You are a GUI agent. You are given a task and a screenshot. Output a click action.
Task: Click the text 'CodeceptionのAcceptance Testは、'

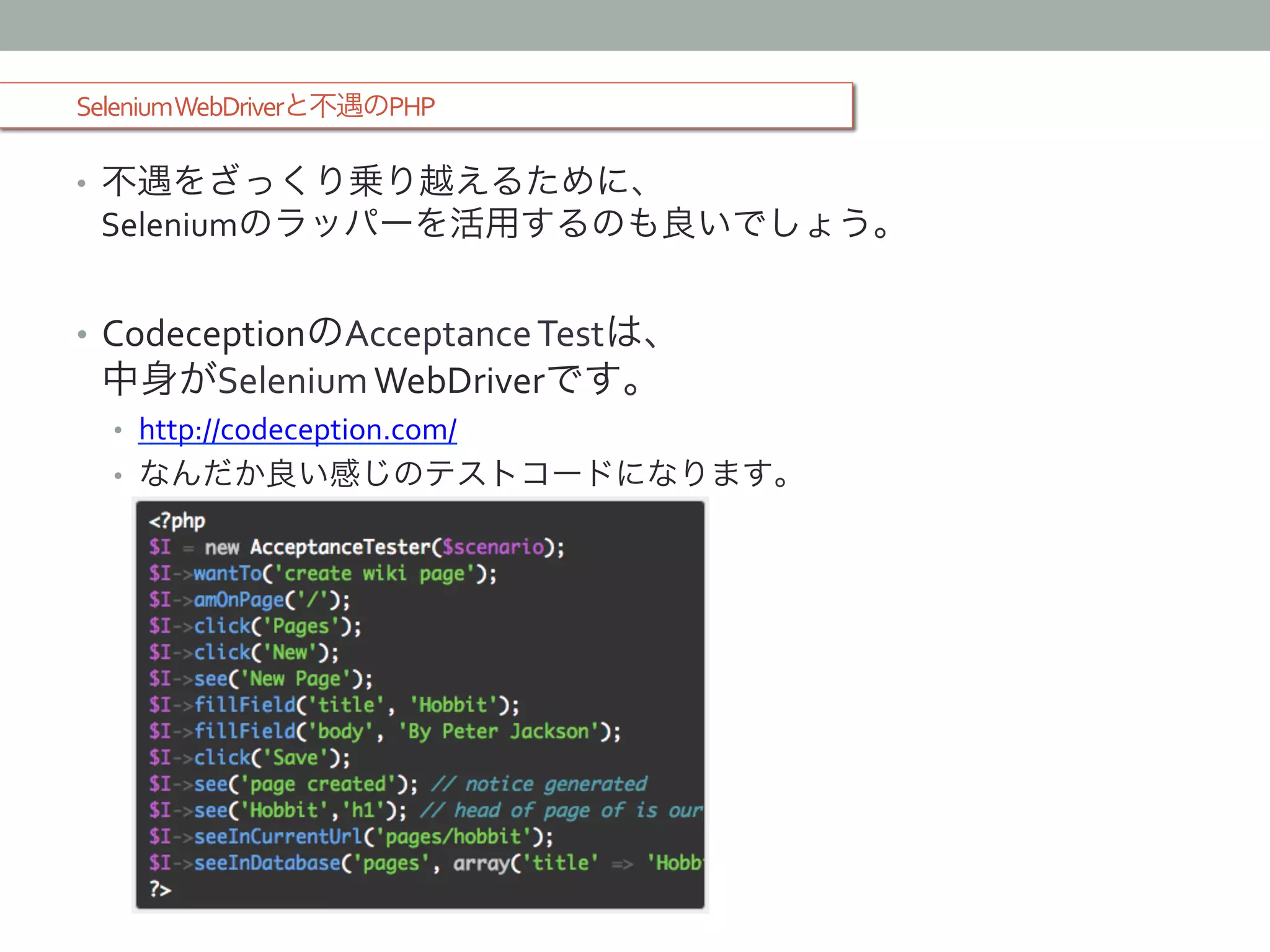point(380,333)
